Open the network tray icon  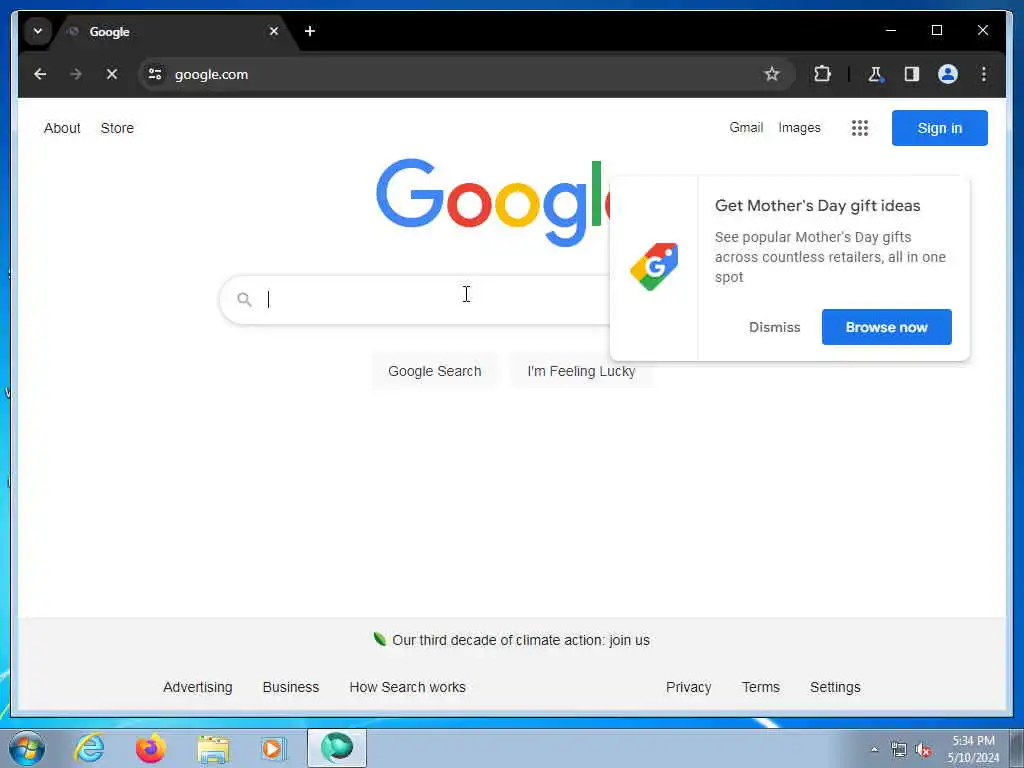click(899, 750)
